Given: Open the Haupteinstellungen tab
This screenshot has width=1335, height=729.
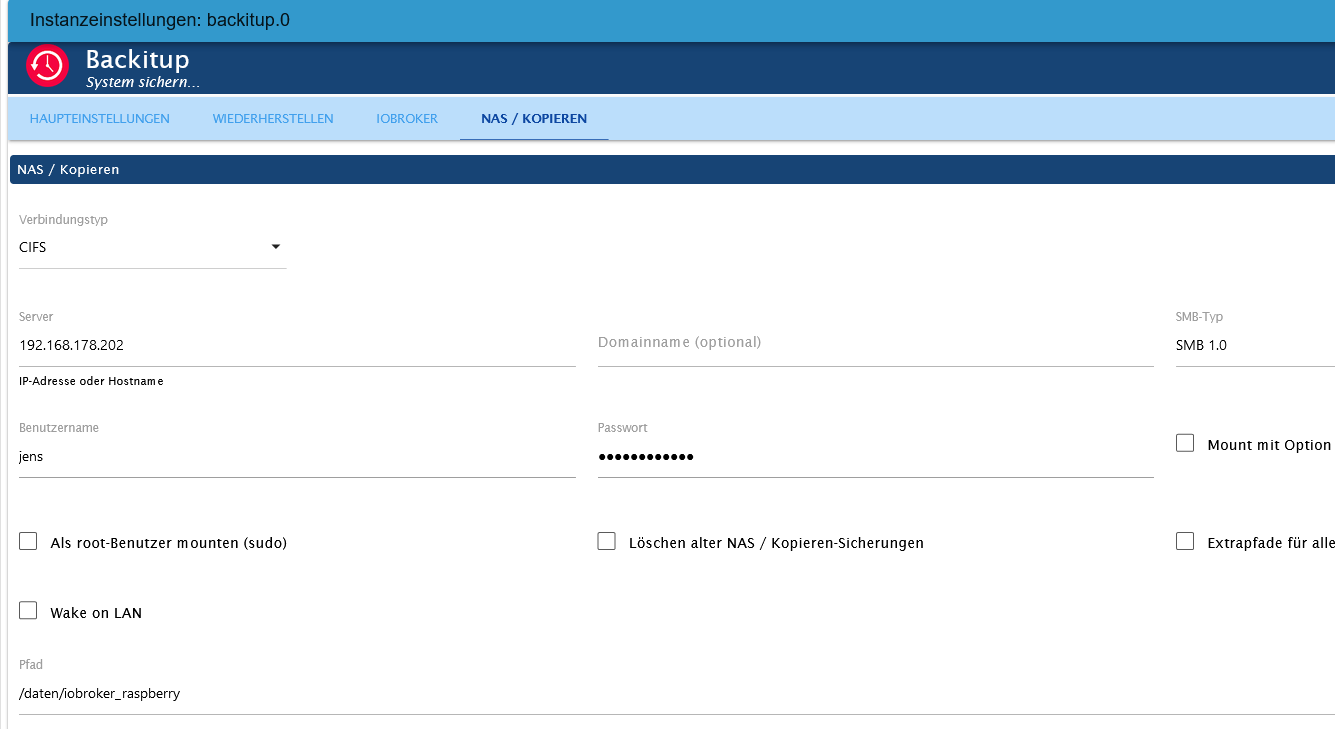Looking at the screenshot, I should click(100, 119).
